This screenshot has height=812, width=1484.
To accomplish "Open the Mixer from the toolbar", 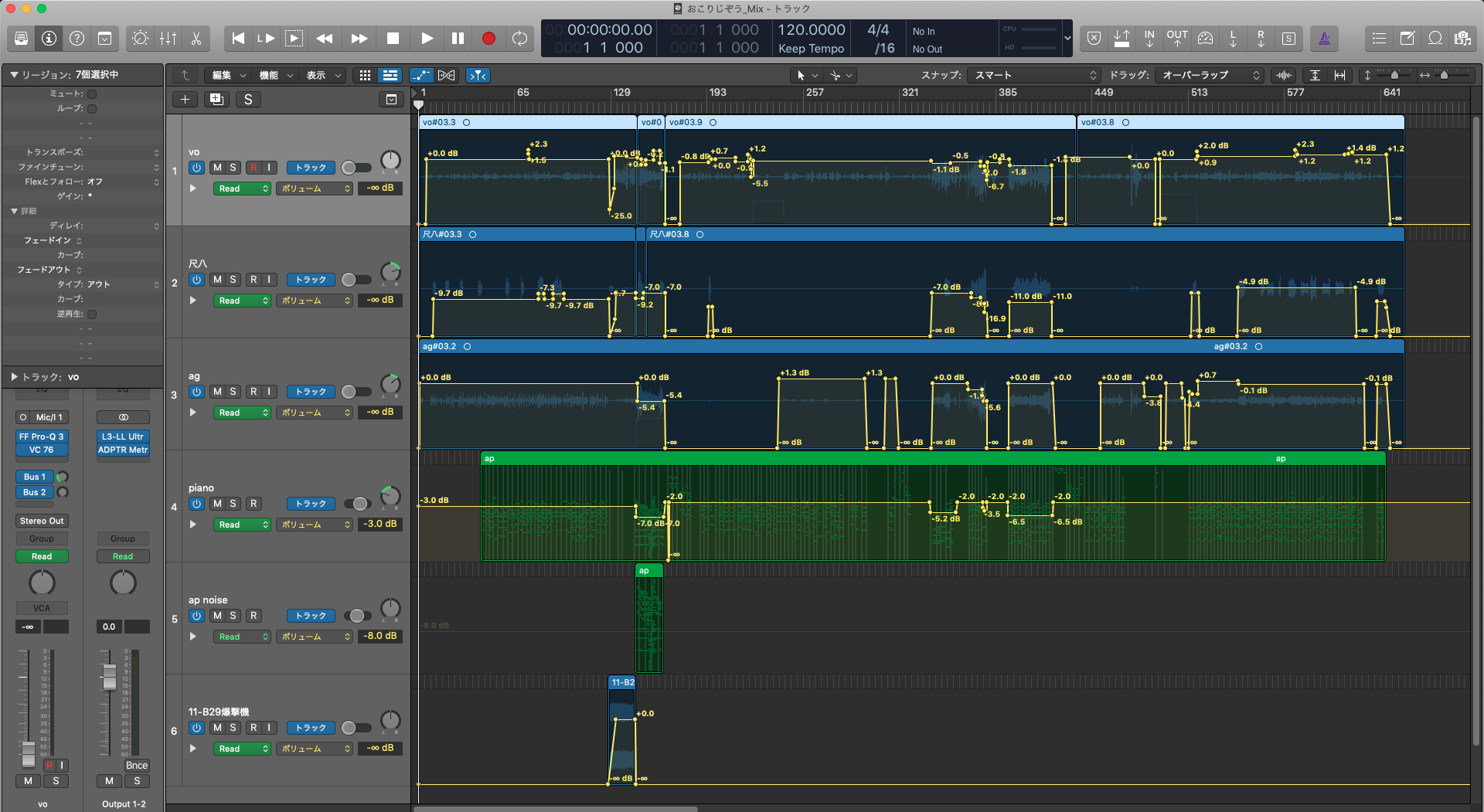I will tap(168, 38).
